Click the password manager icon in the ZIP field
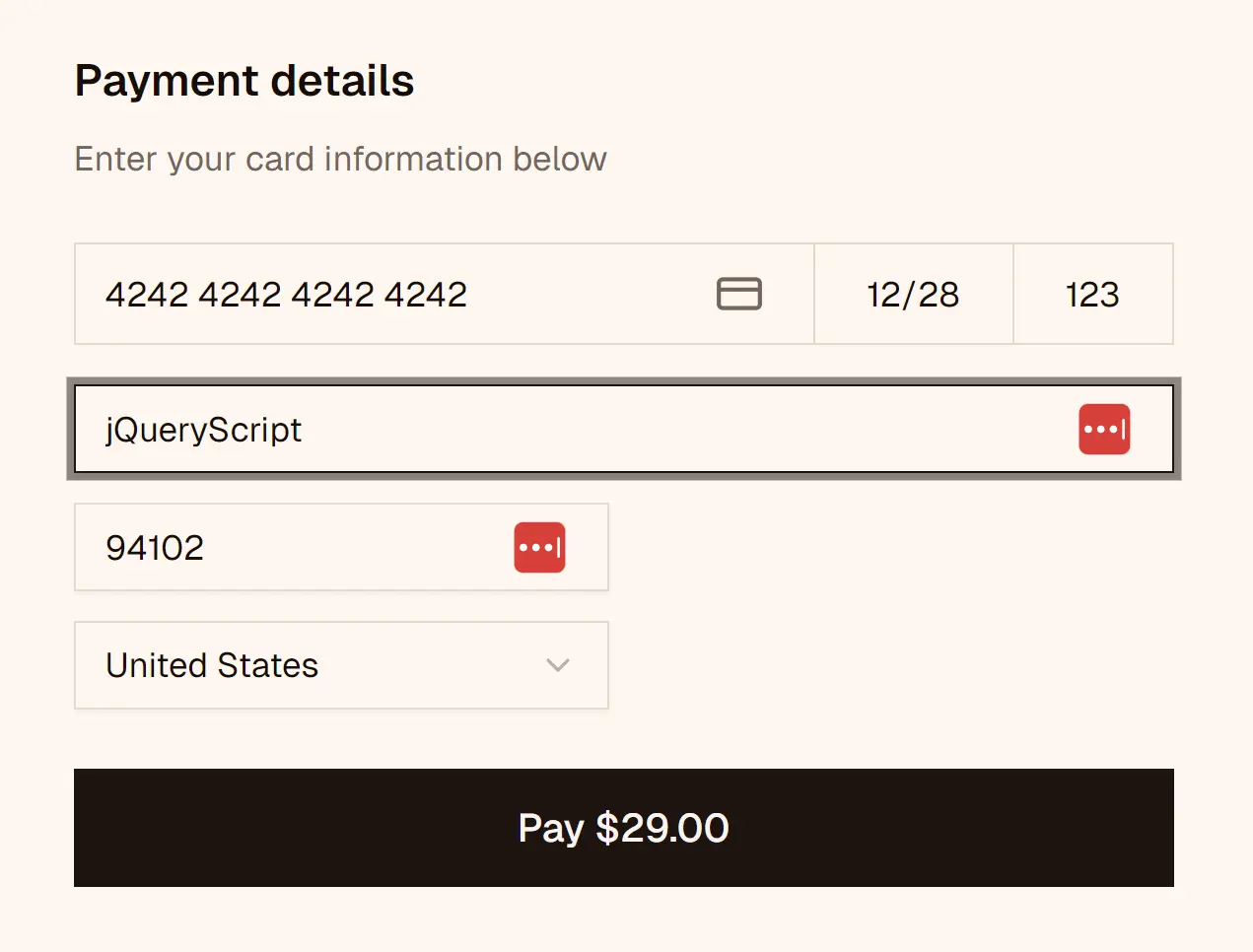Viewport: 1253px width, 952px height. [x=539, y=547]
